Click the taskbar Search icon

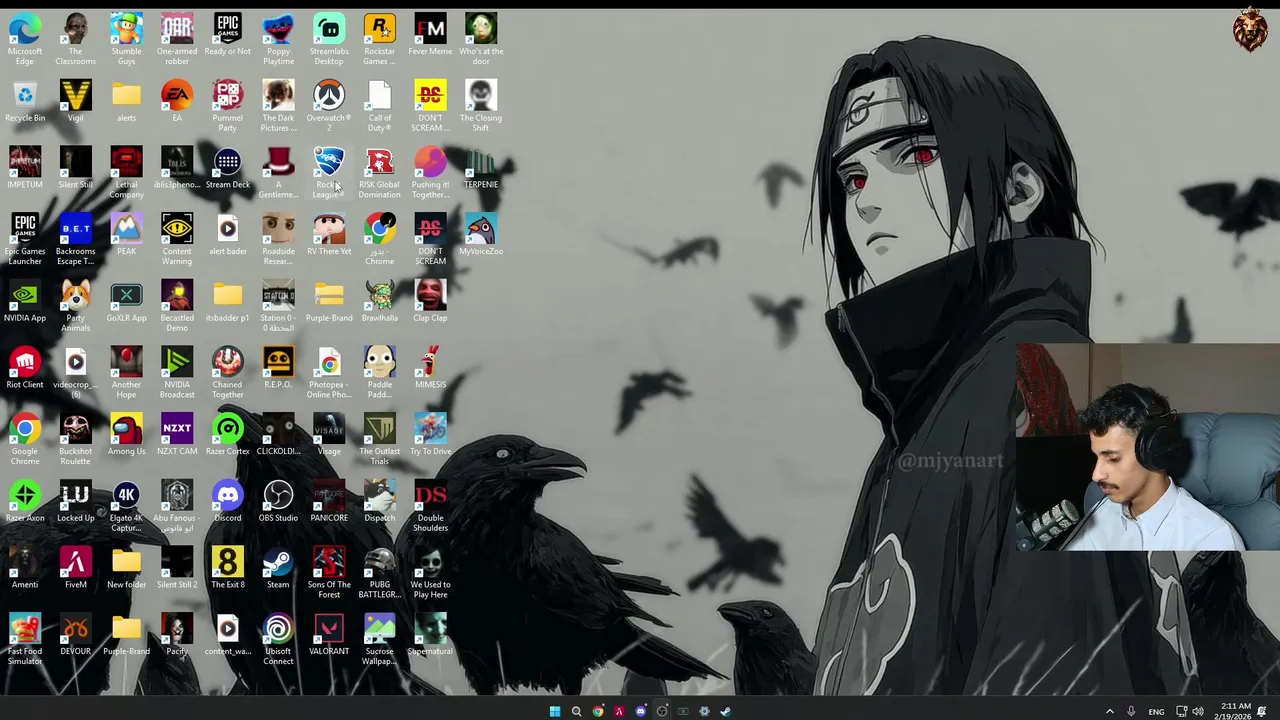576,711
